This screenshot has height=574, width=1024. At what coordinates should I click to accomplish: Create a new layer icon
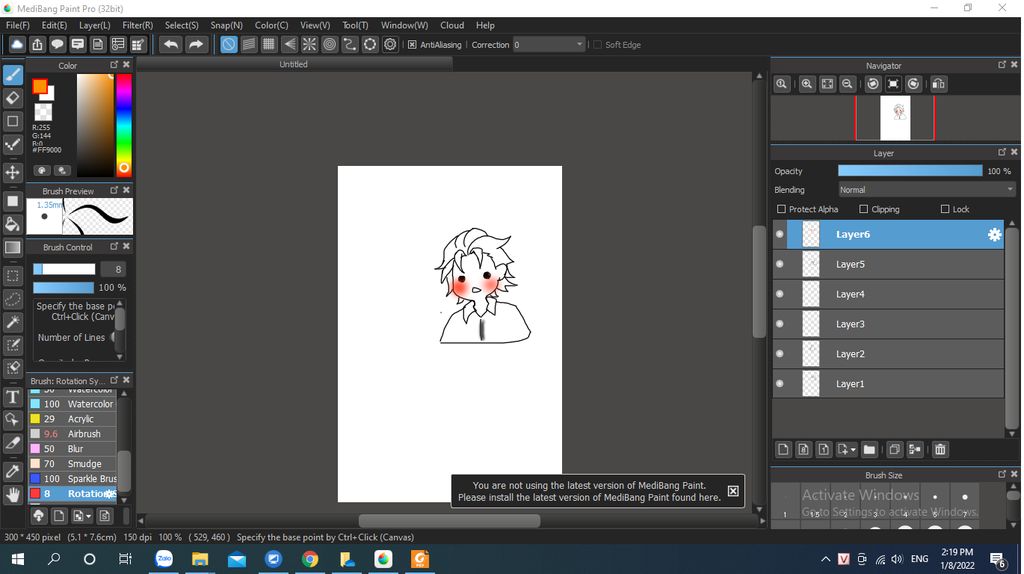point(783,449)
